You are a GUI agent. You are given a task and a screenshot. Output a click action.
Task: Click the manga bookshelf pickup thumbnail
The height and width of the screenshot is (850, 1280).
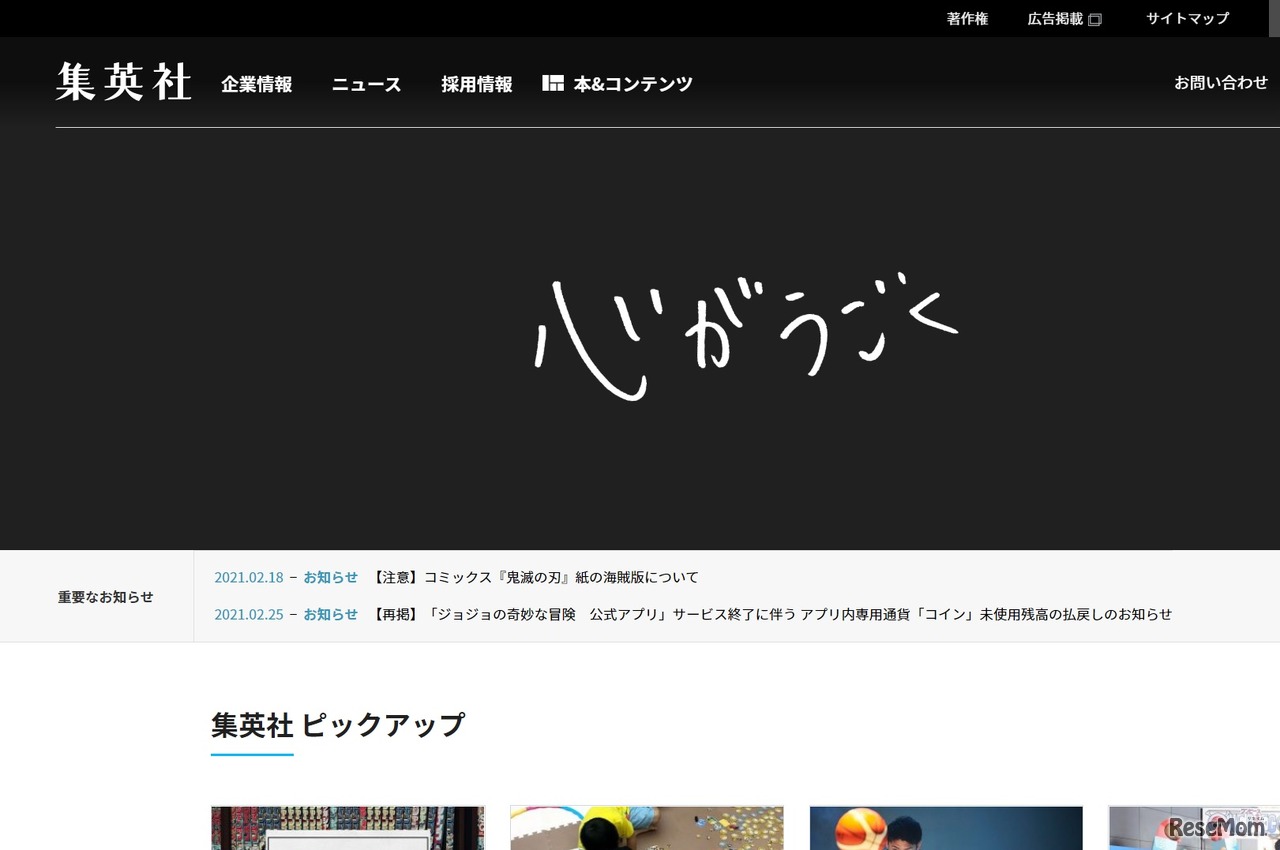[x=347, y=828]
